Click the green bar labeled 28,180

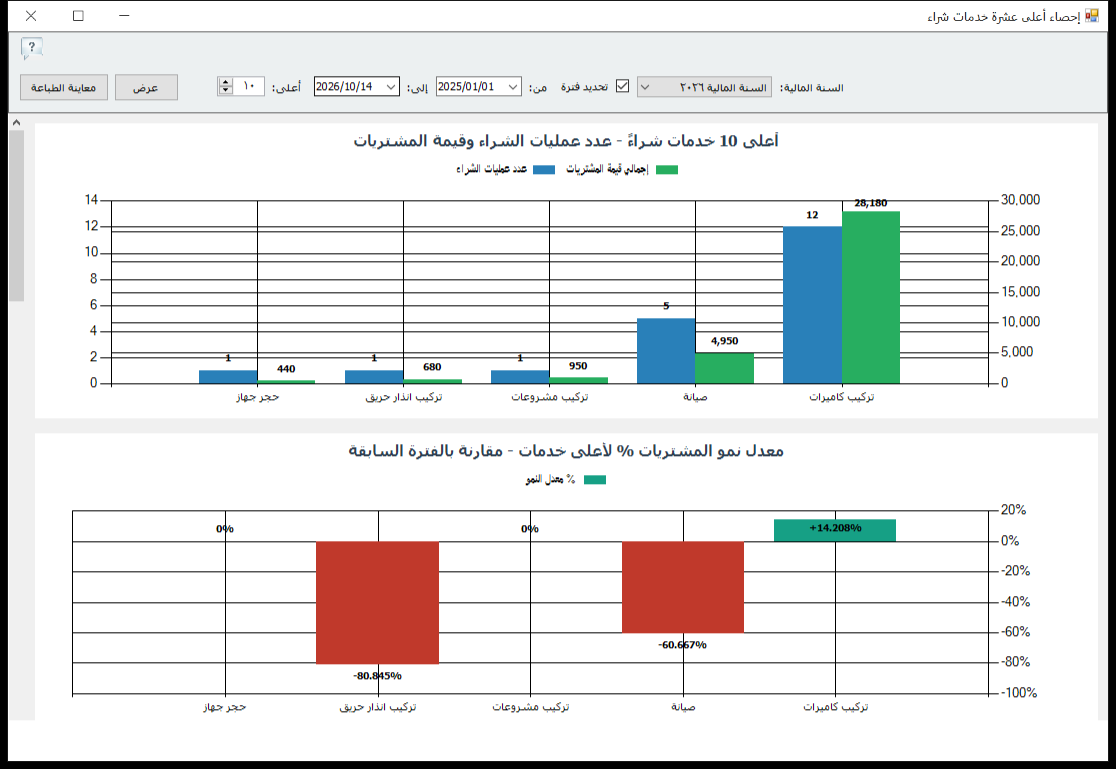tap(871, 298)
